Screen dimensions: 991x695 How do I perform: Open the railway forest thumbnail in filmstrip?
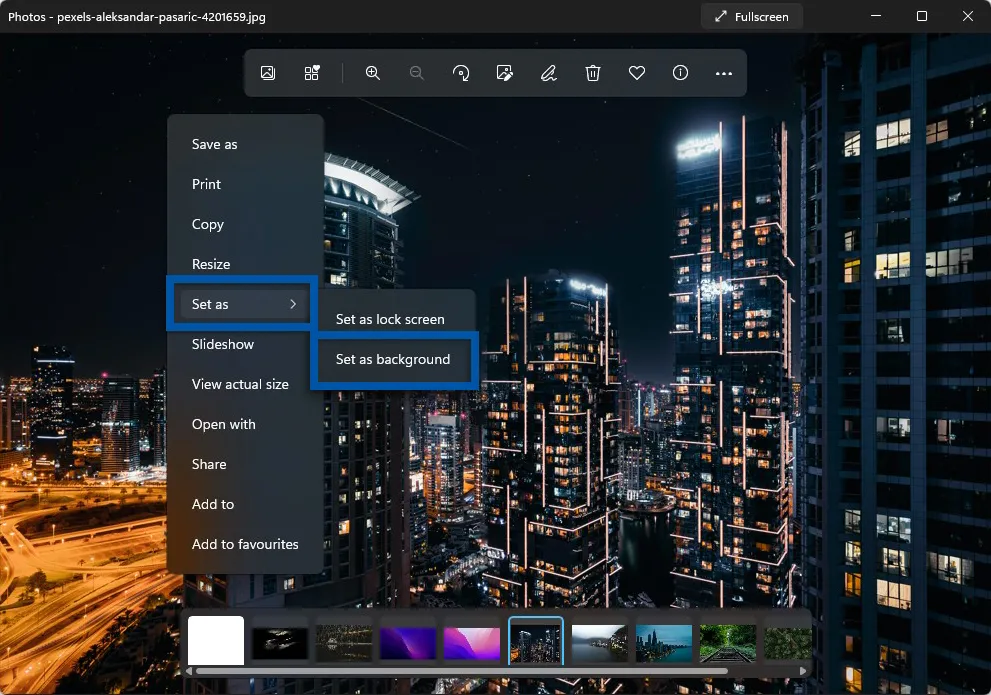pyautogui.click(x=727, y=641)
